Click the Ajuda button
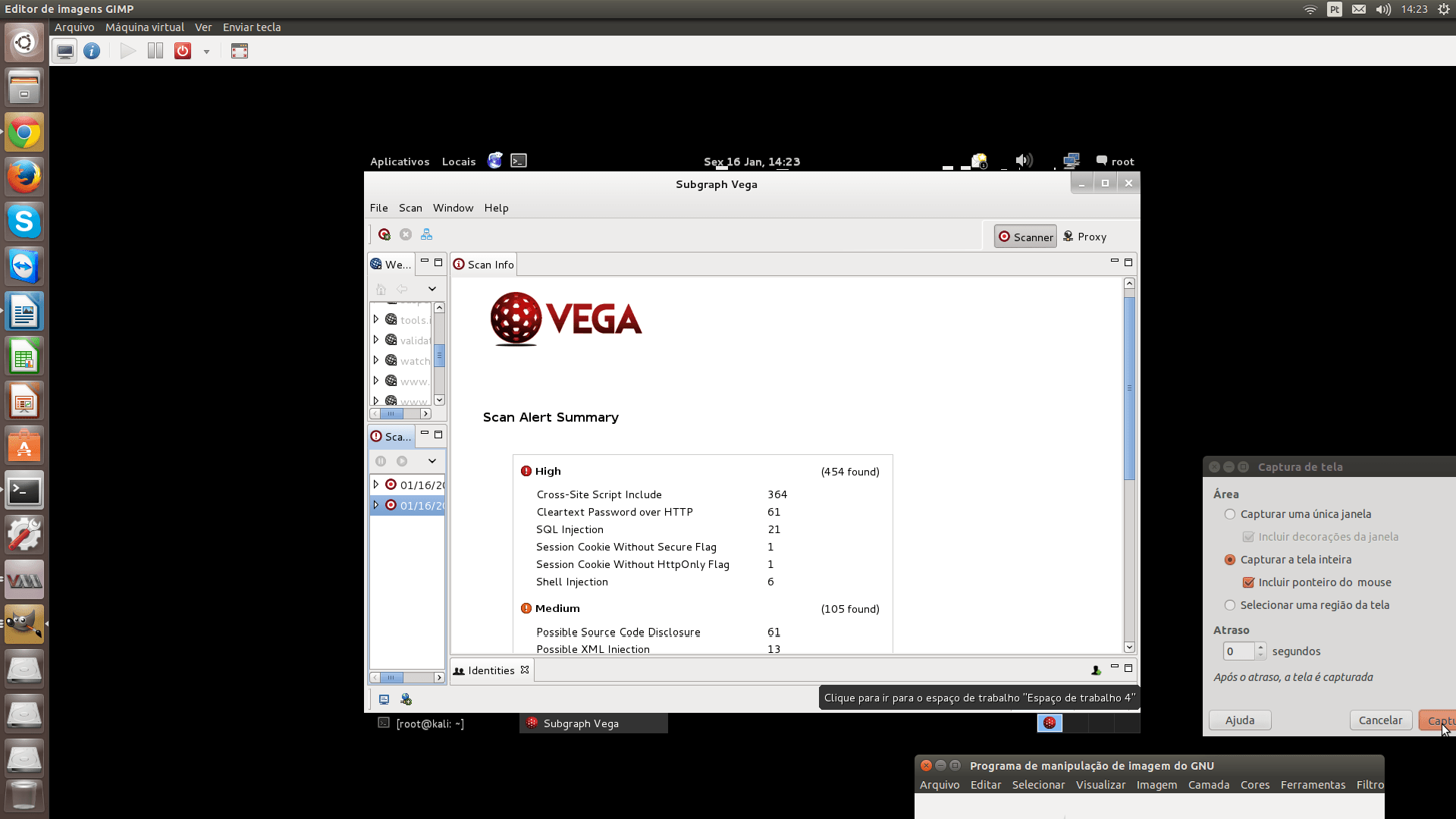The height and width of the screenshot is (819, 1456). coord(1239,720)
